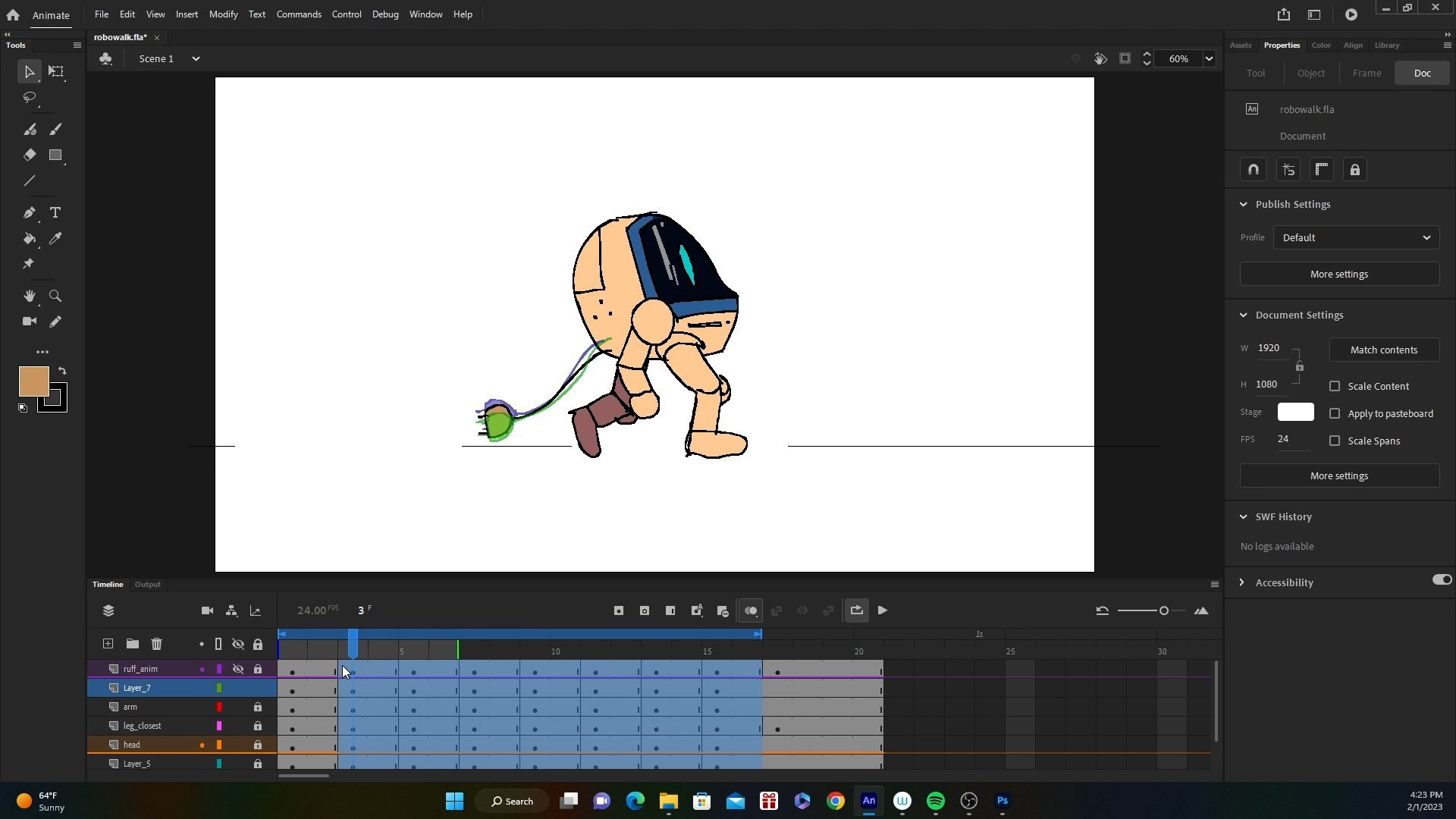Drag the Stage white color swatch
The height and width of the screenshot is (819, 1456).
pyautogui.click(x=1294, y=411)
